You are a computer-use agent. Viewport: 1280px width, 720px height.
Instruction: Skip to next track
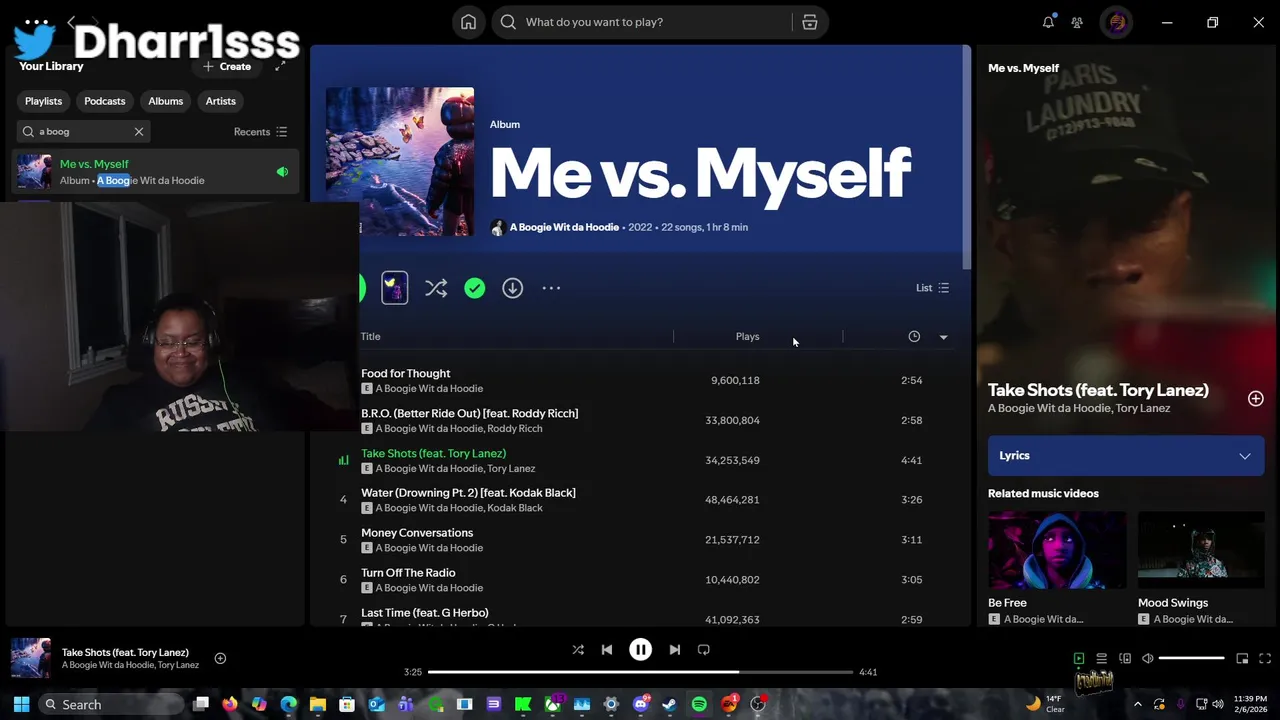[675, 650]
